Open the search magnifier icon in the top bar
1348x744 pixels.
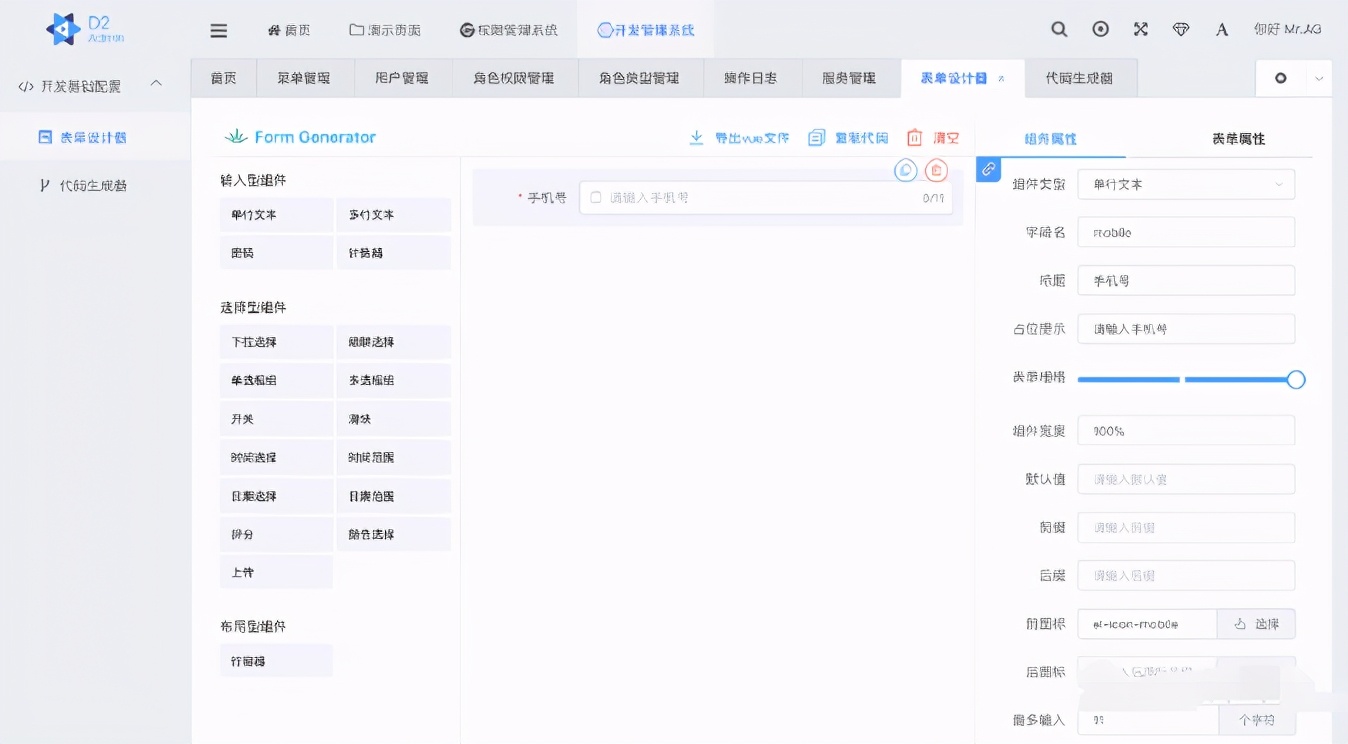click(1059, 30)
